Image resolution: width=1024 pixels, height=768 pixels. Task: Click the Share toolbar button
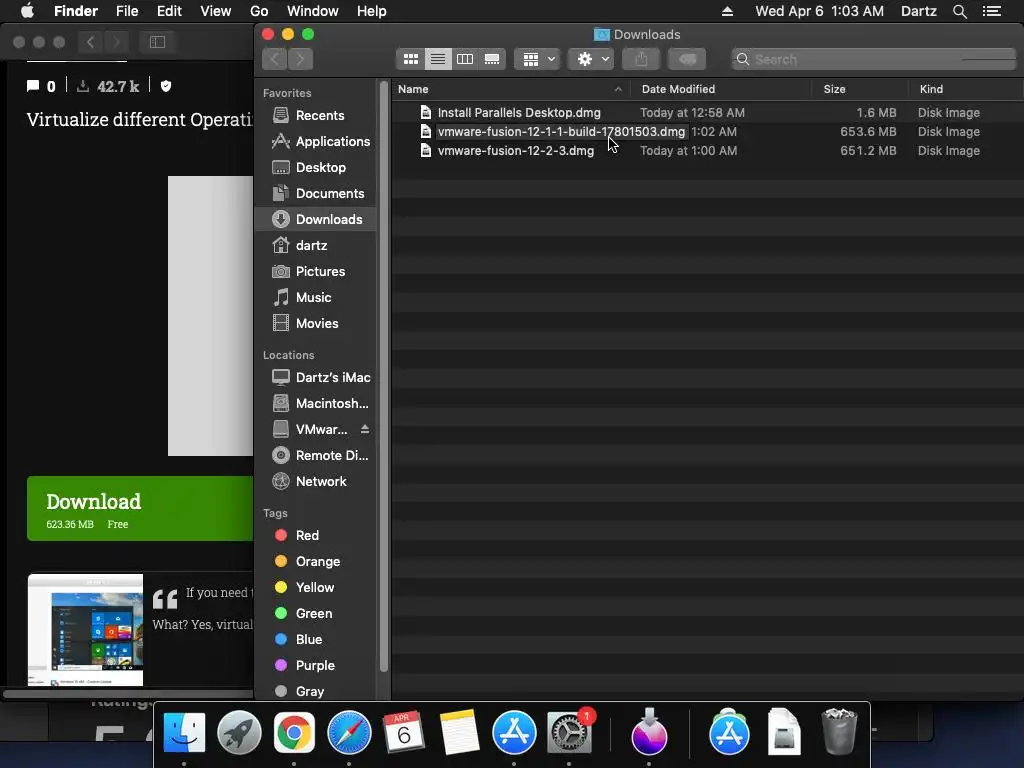[641, 59]
